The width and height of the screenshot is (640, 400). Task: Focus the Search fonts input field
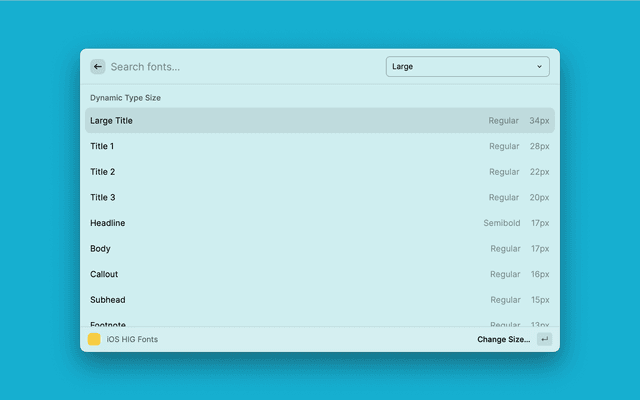pos(240,67)
